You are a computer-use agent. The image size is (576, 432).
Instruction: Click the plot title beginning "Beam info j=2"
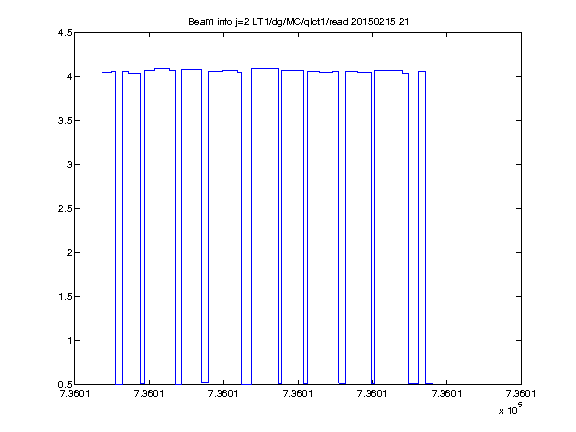click(x=299, y=22)
